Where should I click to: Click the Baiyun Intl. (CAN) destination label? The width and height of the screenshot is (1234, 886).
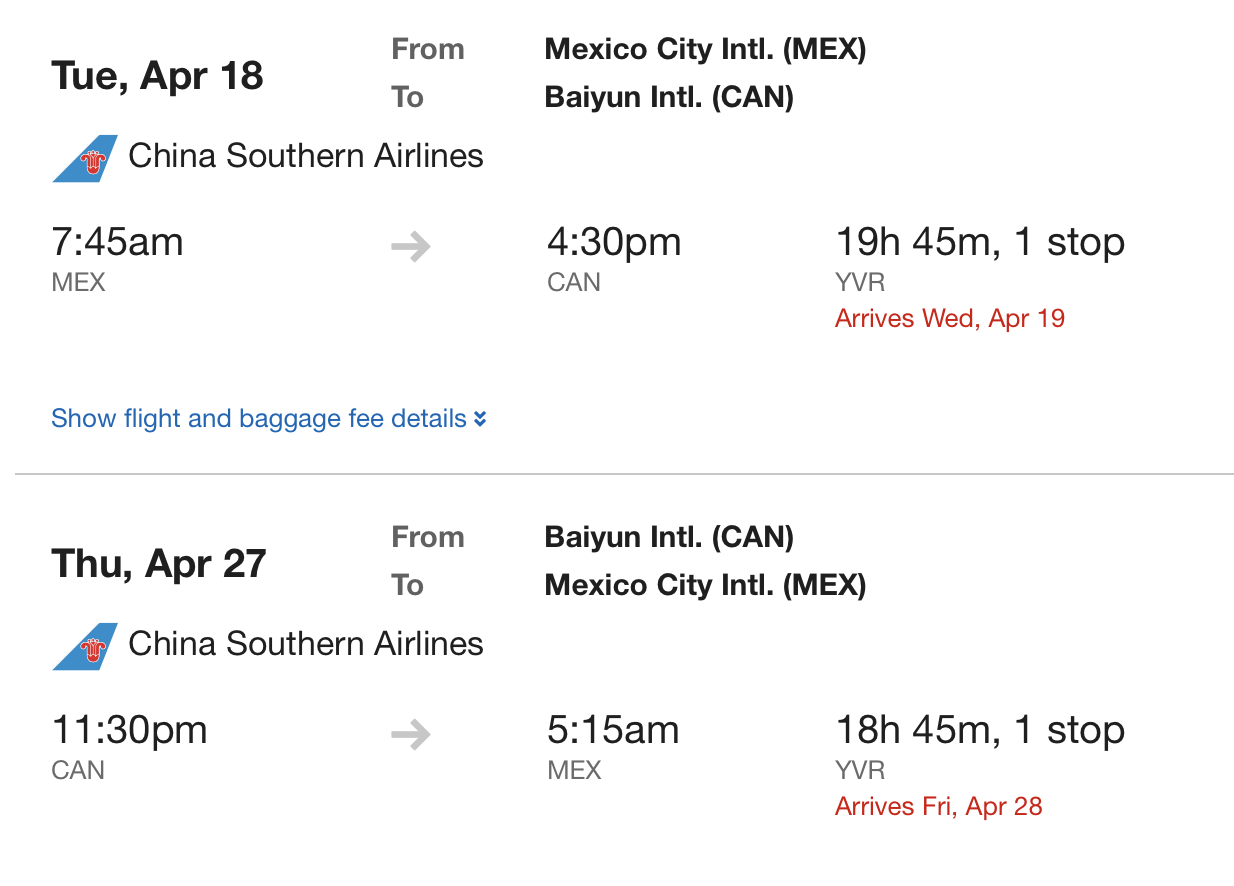tap(668, 97)
